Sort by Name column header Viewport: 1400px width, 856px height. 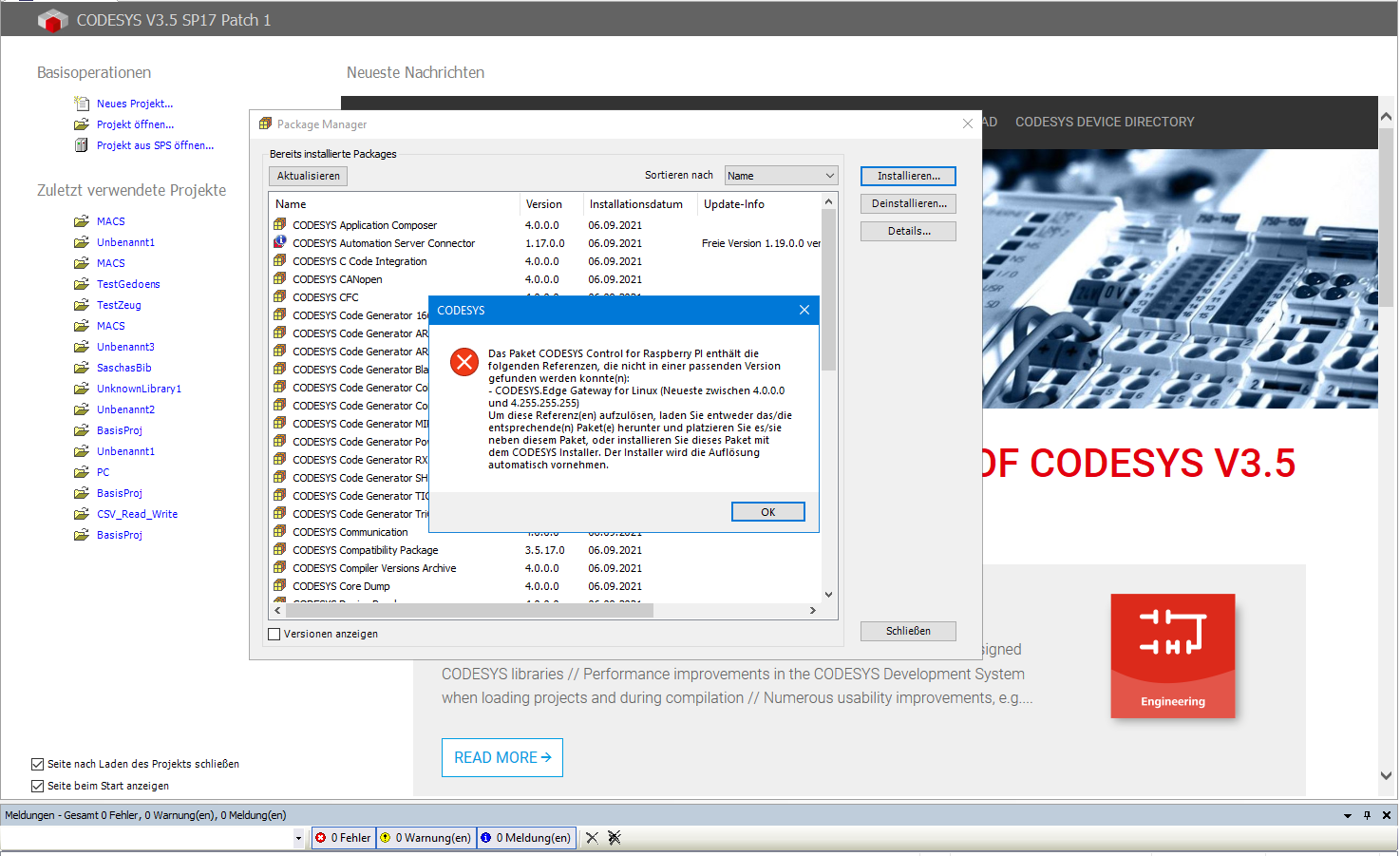pos(394,204)
